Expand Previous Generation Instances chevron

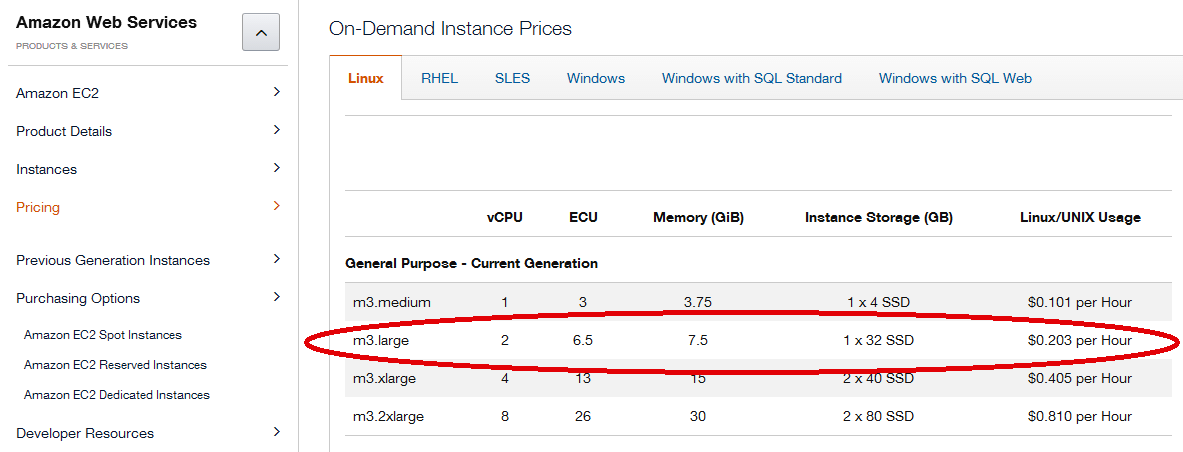(x=276, y=259)
